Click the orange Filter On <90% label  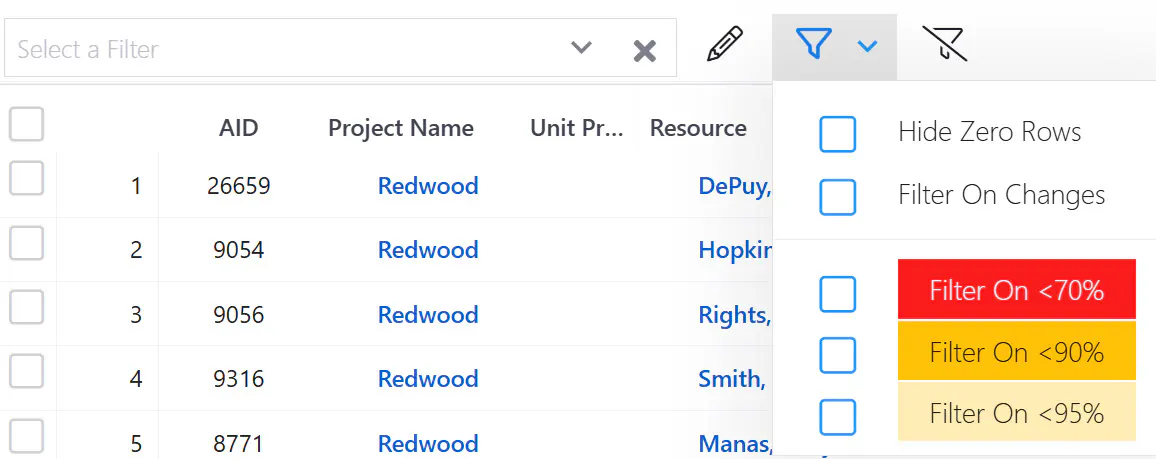click(x=1017, y=351)
